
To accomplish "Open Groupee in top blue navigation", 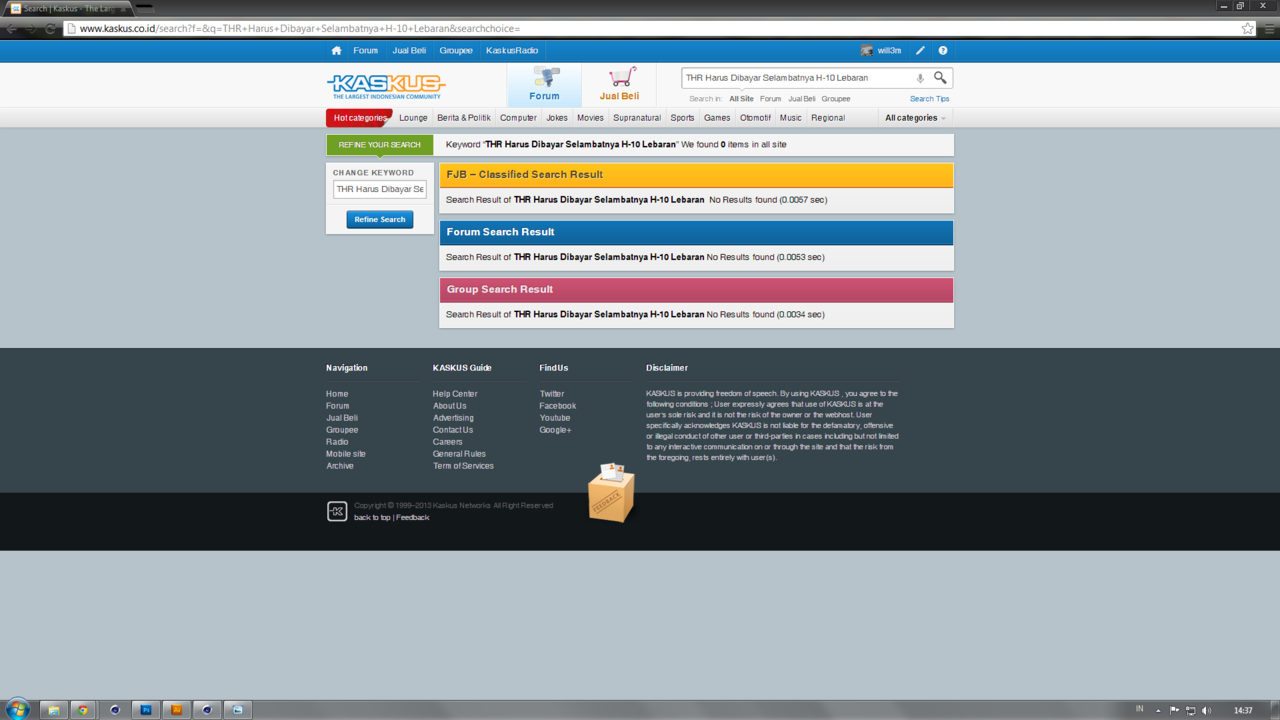I will 456,50.
